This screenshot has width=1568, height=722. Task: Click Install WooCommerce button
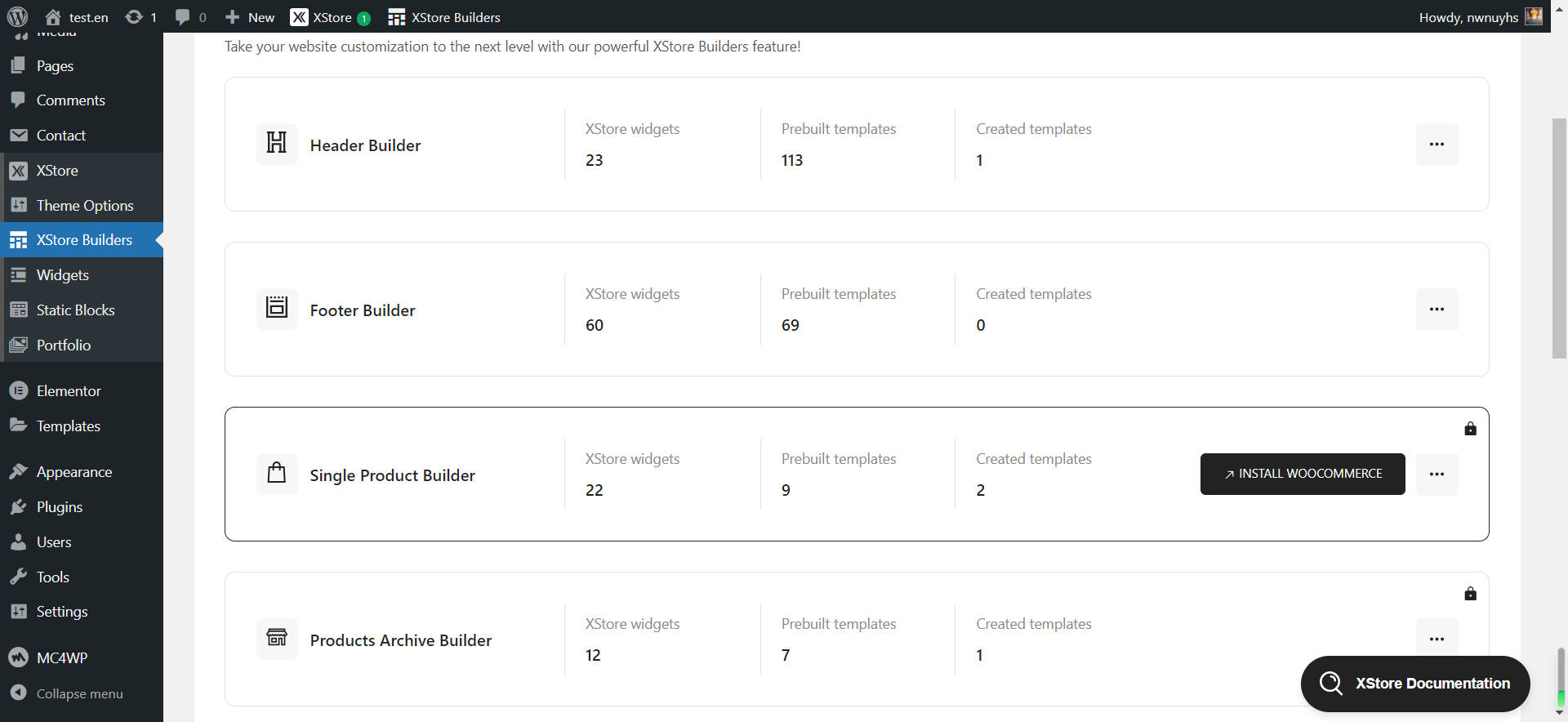pyautogui.click(x=1303, y=474)
